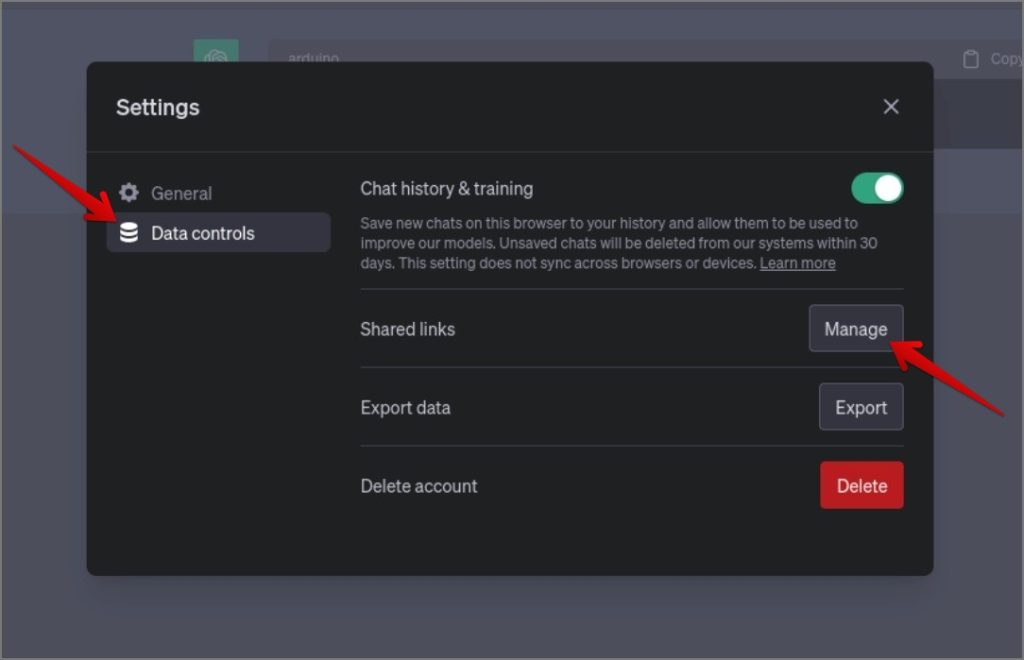1024x660 pixels.
Task: Click the Copy text in background code header
Action: [1006, 59]
